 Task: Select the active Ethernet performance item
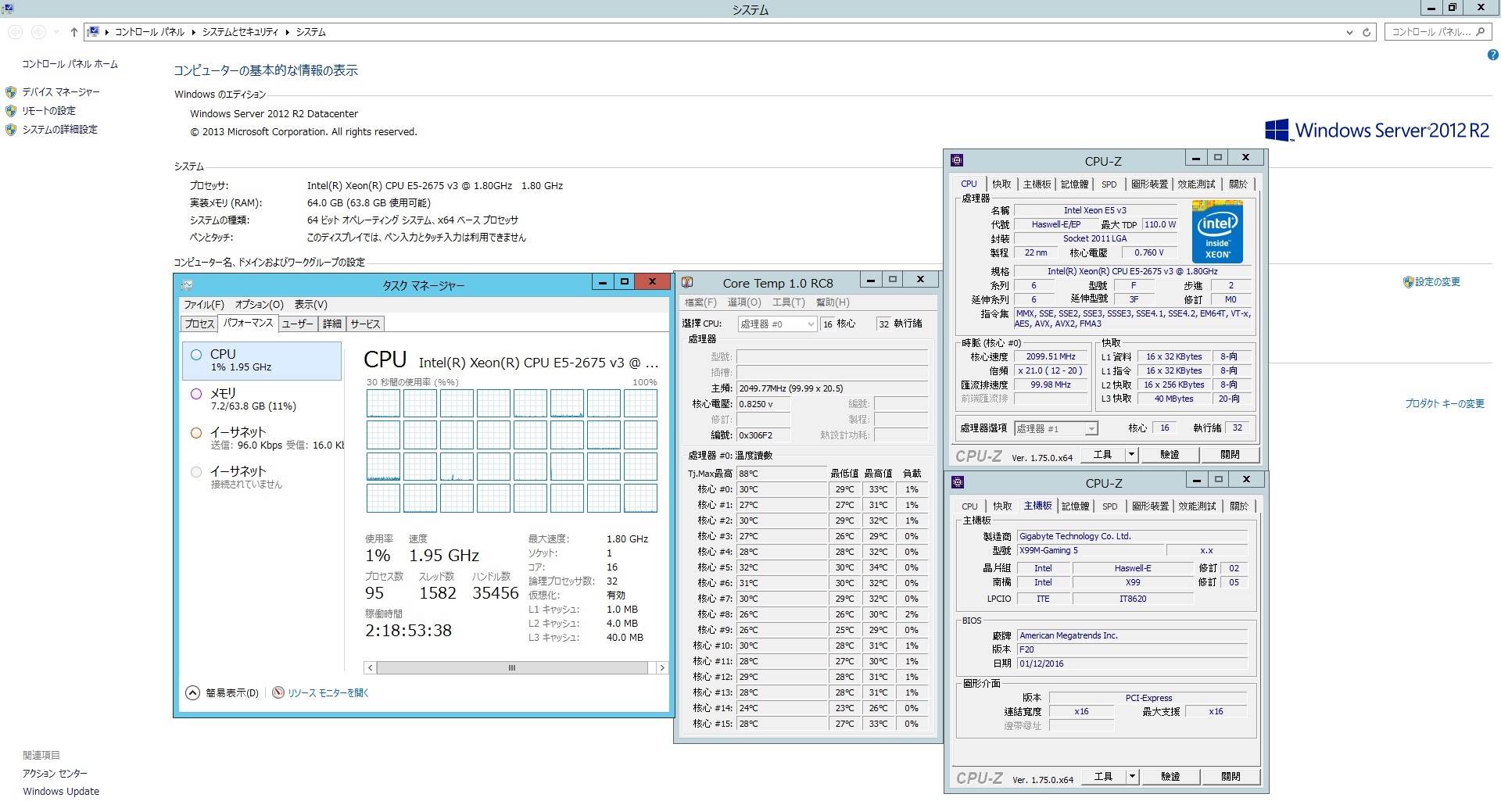(x=263, y=438)
